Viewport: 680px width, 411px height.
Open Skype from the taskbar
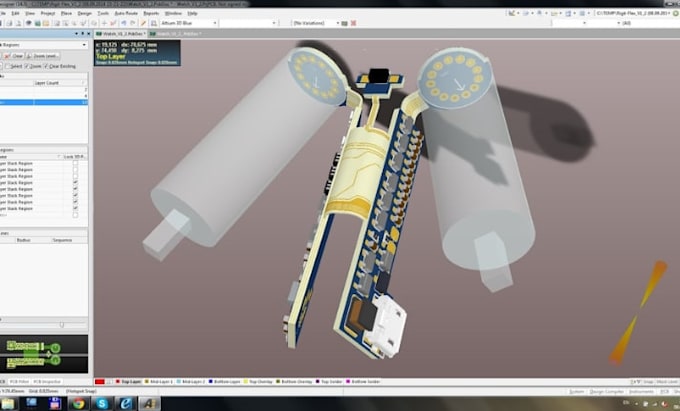point(102,404)
